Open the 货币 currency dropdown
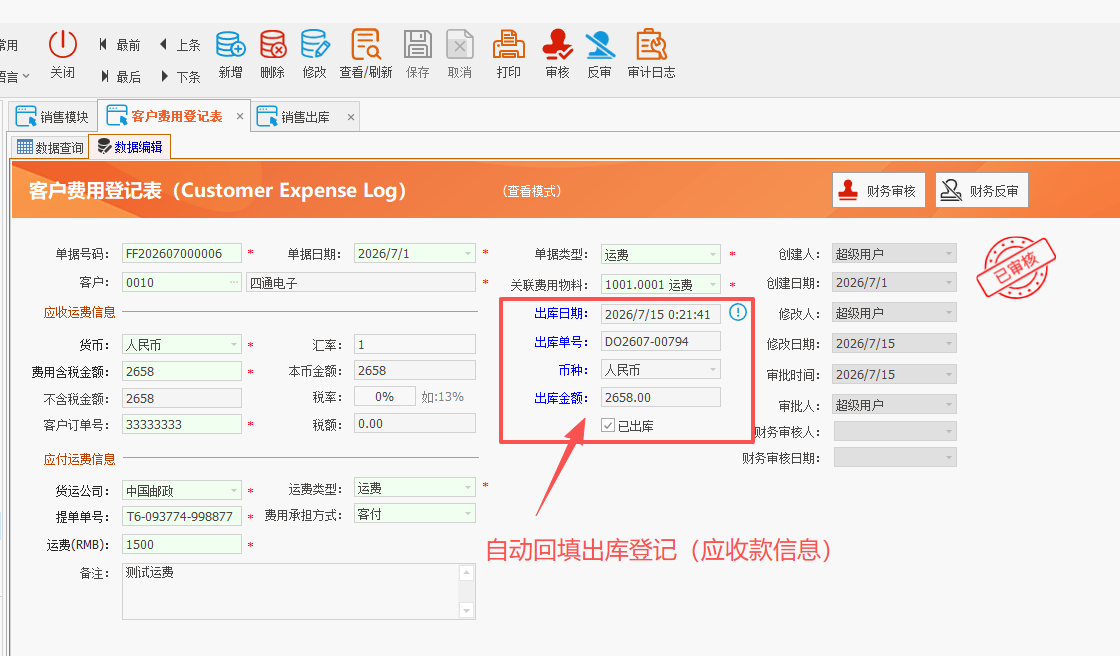Screen dimensions: 1120x656 [234, 344]
